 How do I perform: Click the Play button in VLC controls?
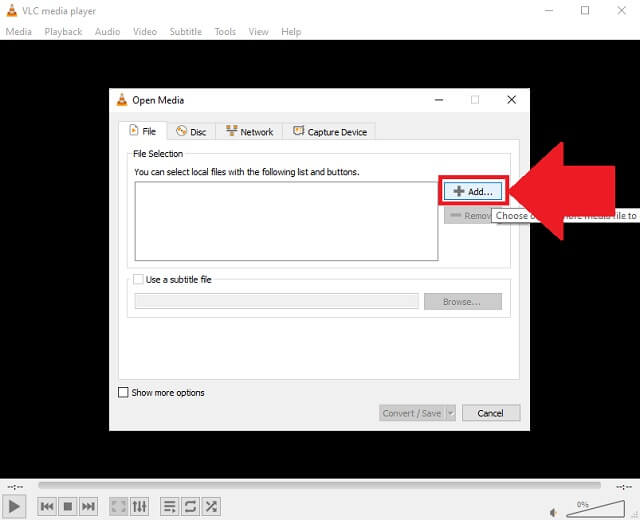point(14,507)
